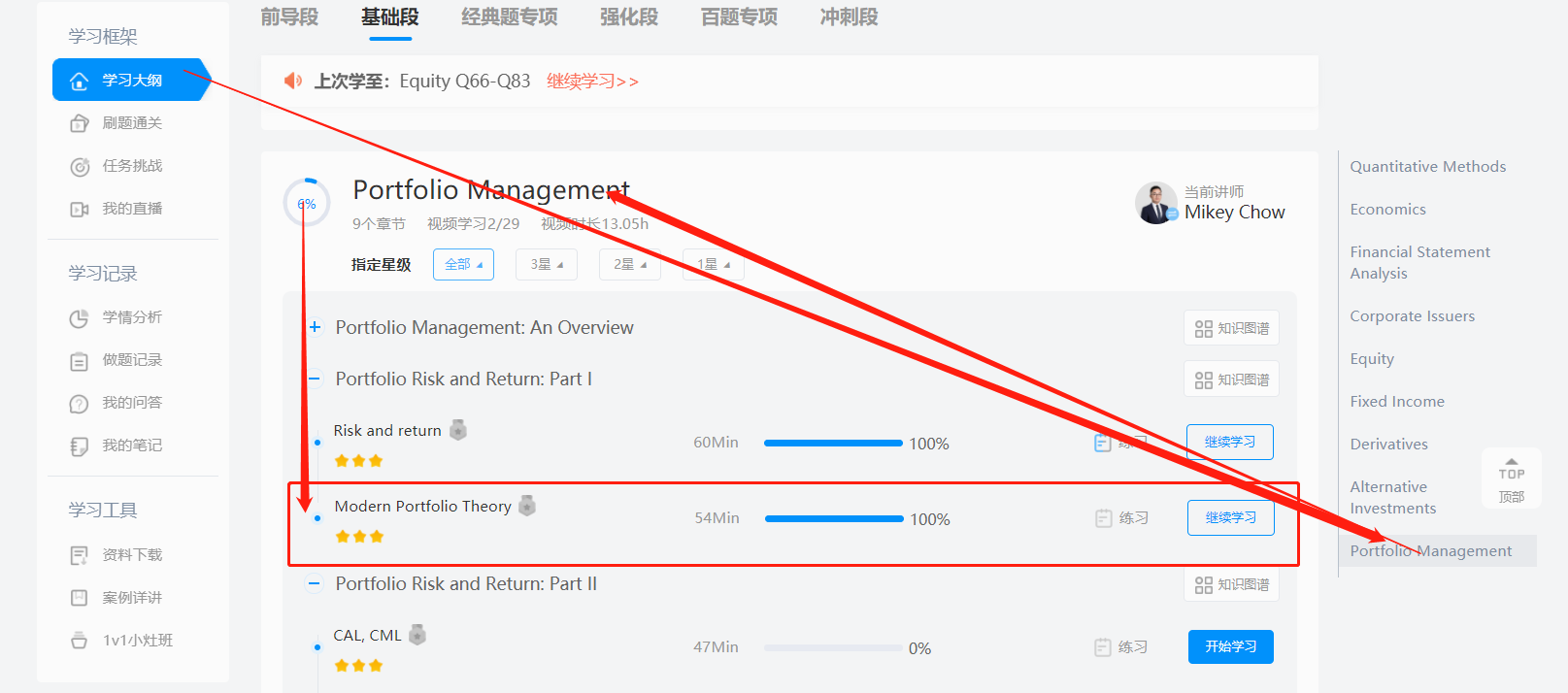Image resolution: width=1568 pixels, height=693 pixels.
Task: Filter lessons by 2星 rating
Action: coord(629,264)
